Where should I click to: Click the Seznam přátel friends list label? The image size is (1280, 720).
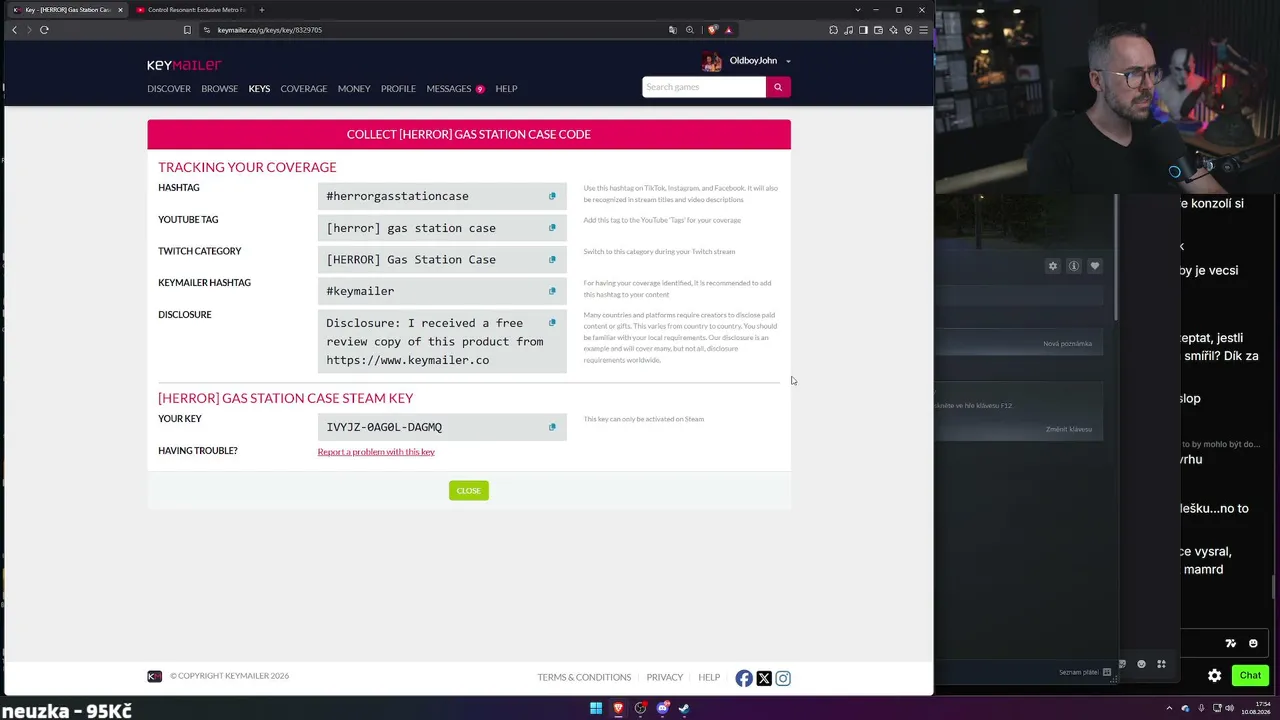click(x=1078, y=672)
